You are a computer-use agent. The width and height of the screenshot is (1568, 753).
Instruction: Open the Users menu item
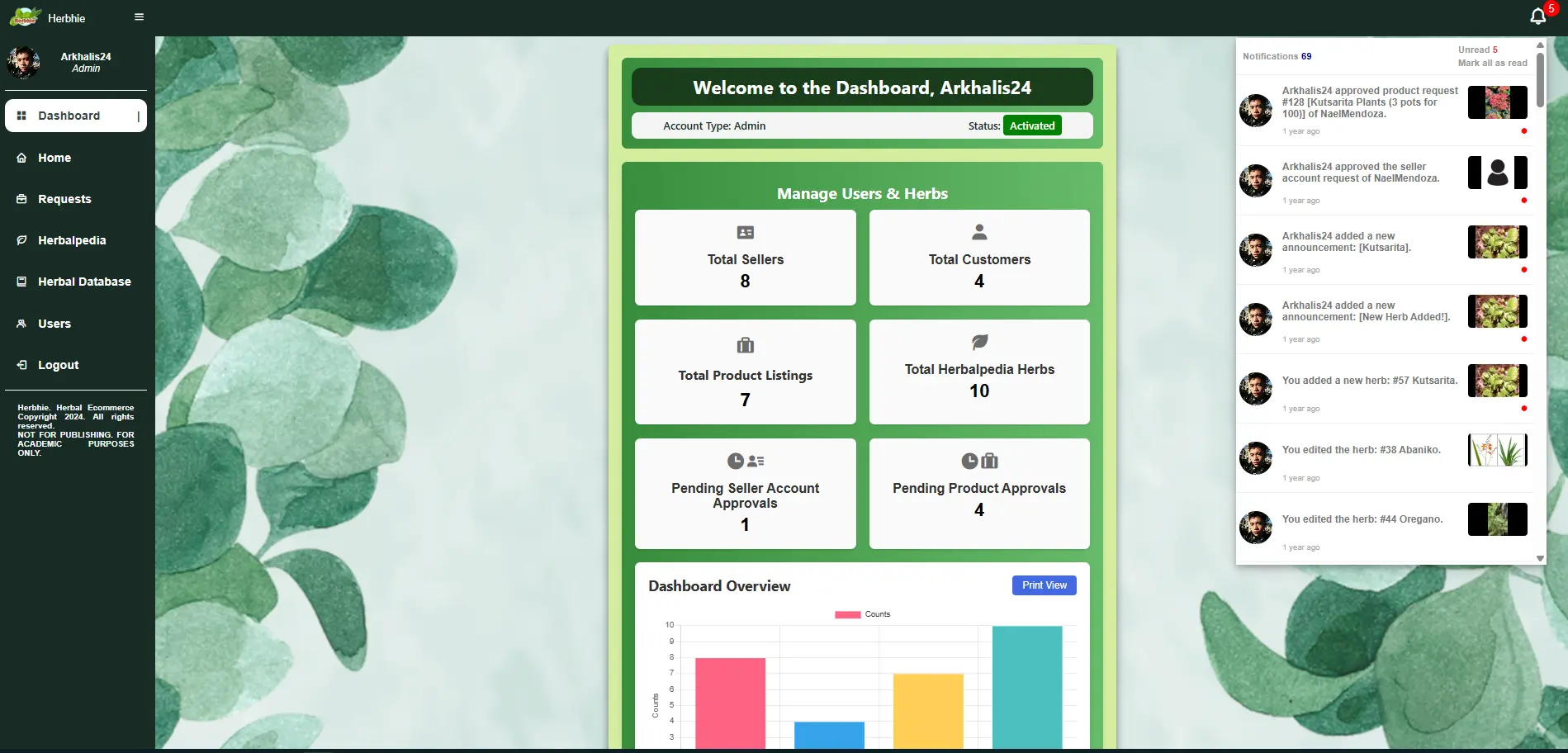pyautogui.click(x=76, y=324)
